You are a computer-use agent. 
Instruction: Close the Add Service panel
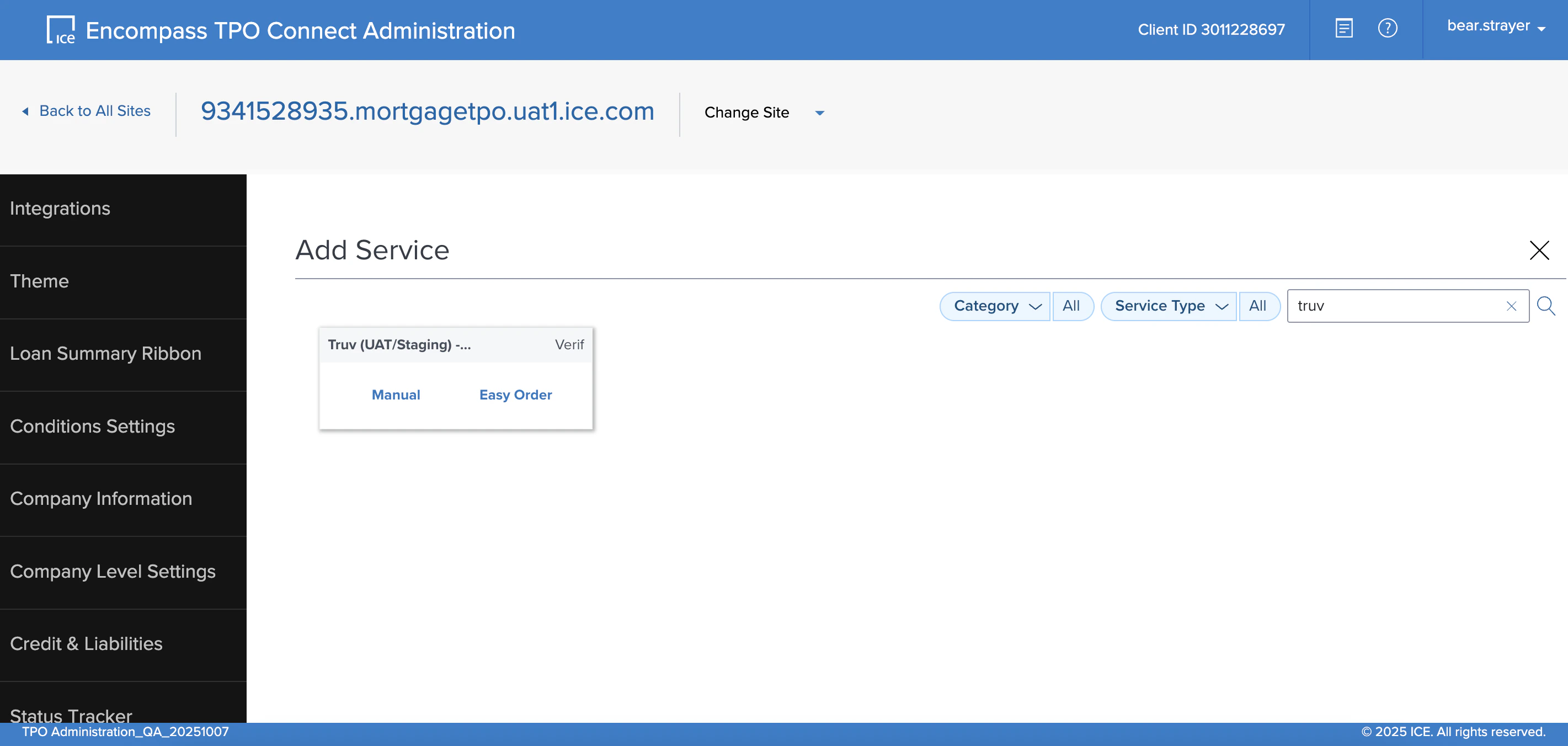point(1539,250)
